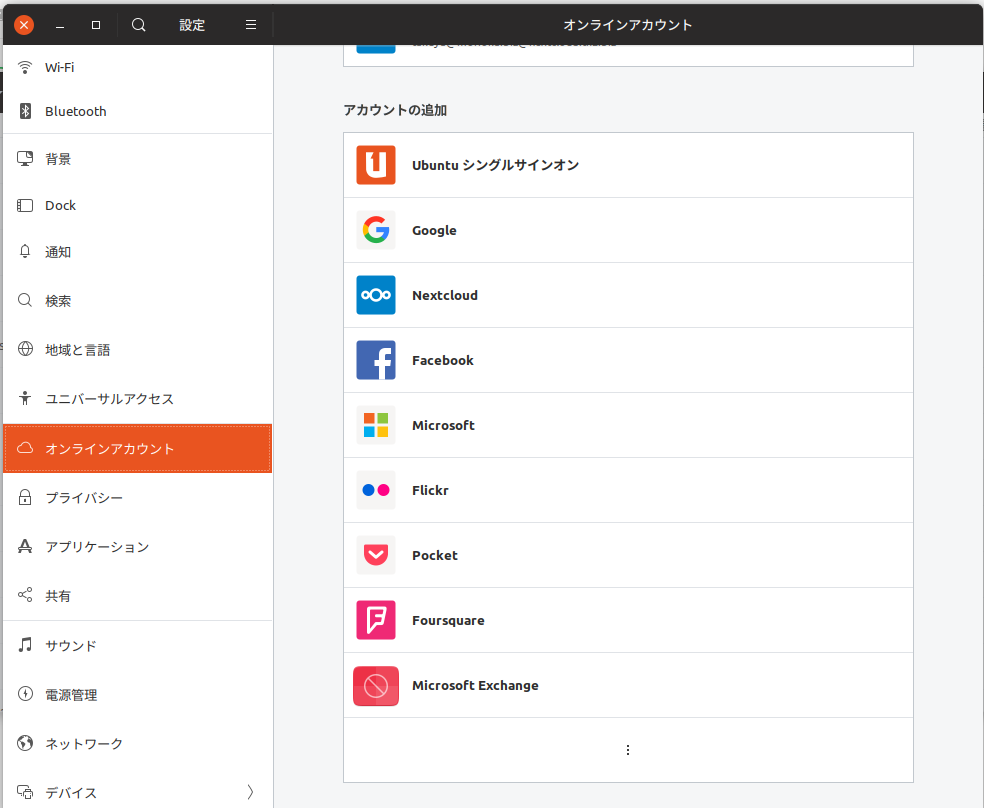This screenshot has width=984, height=808.
Task: Click the Ubuntu Single Sign-On logo
Action: [376, 165]
